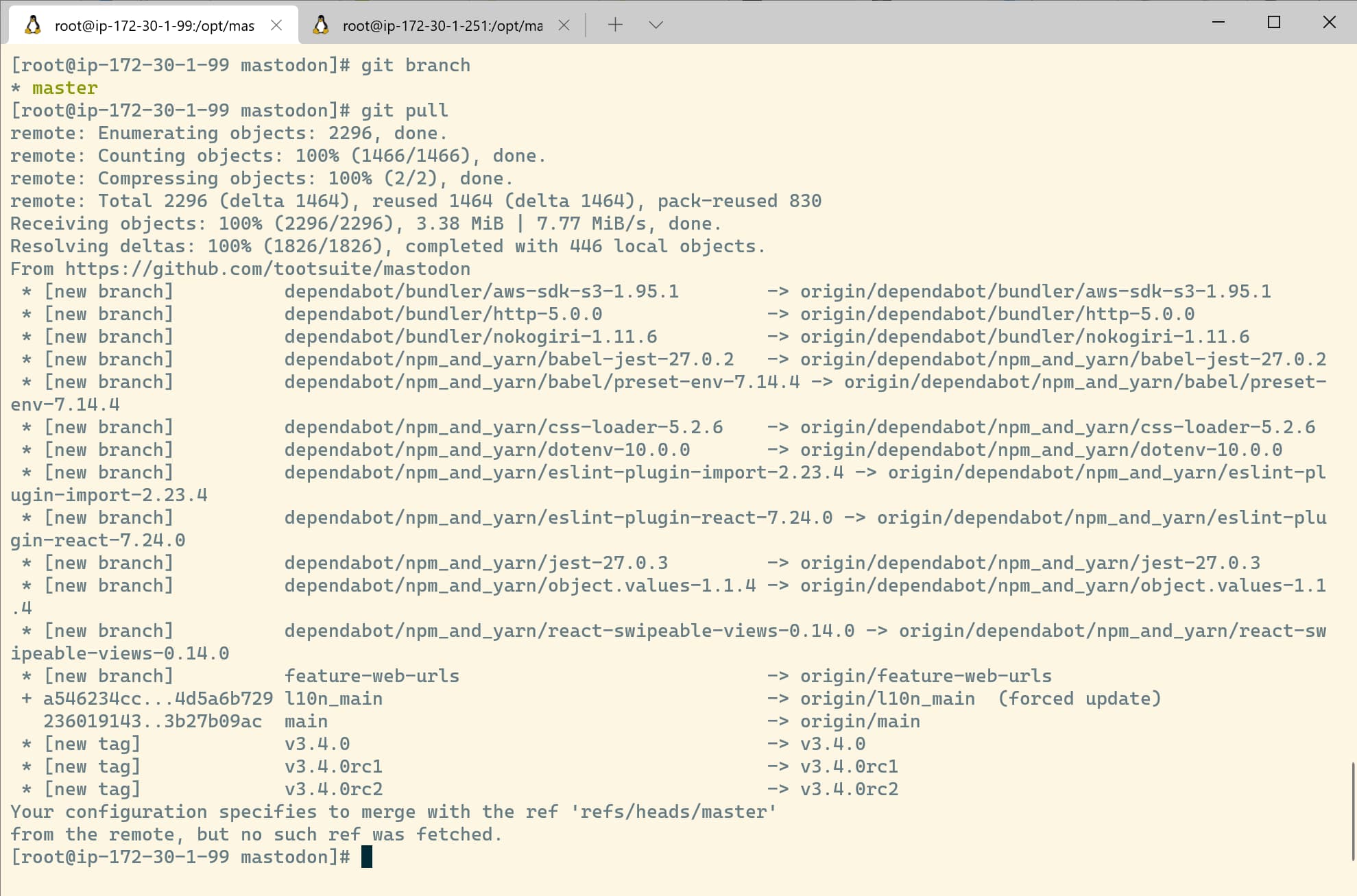Close the terminal window
Viewport: 1357px width, 896px height.
click(x=1329, y=22)
